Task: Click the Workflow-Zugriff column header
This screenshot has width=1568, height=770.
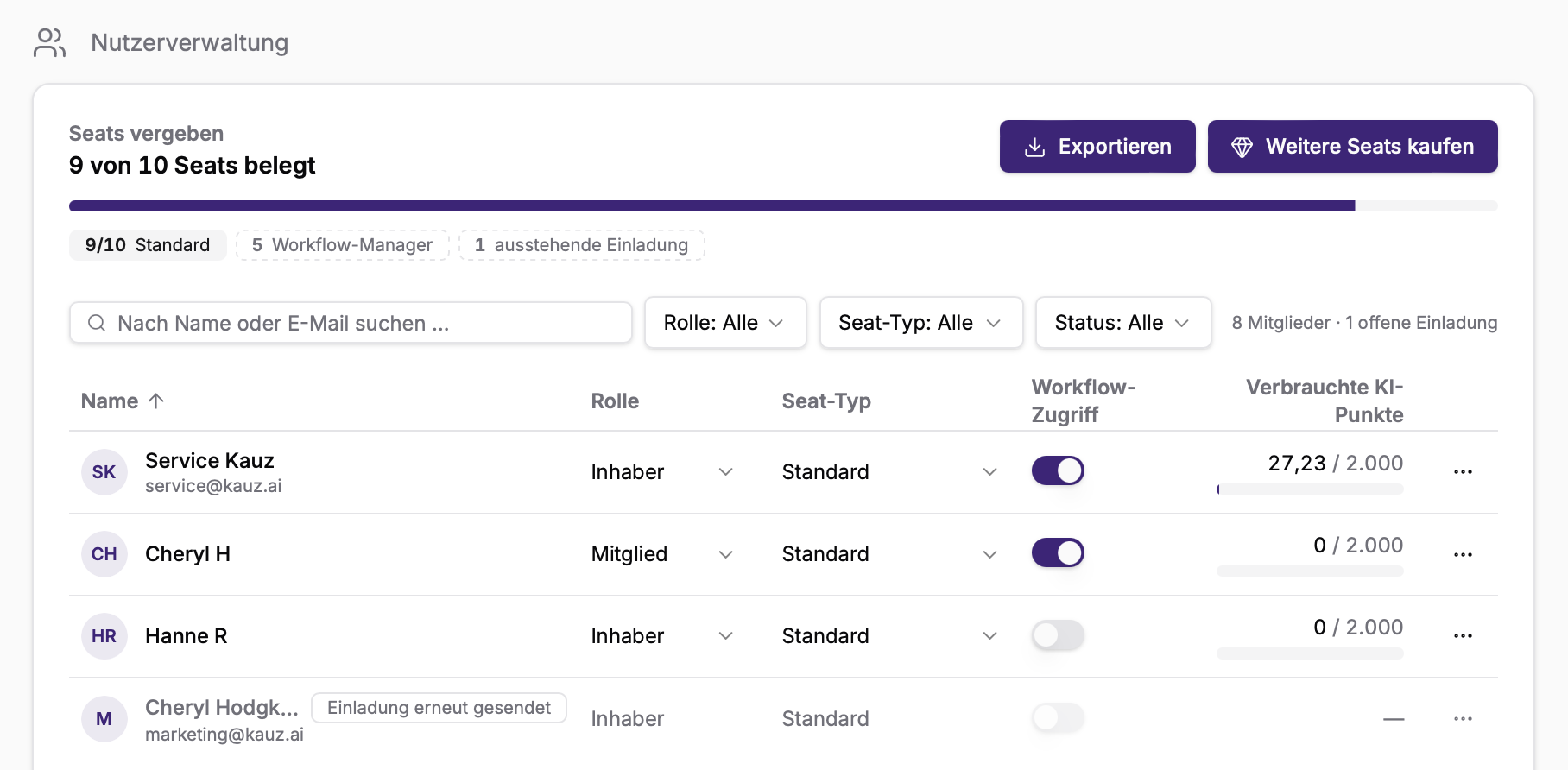Action: (x=1084, y=401)
